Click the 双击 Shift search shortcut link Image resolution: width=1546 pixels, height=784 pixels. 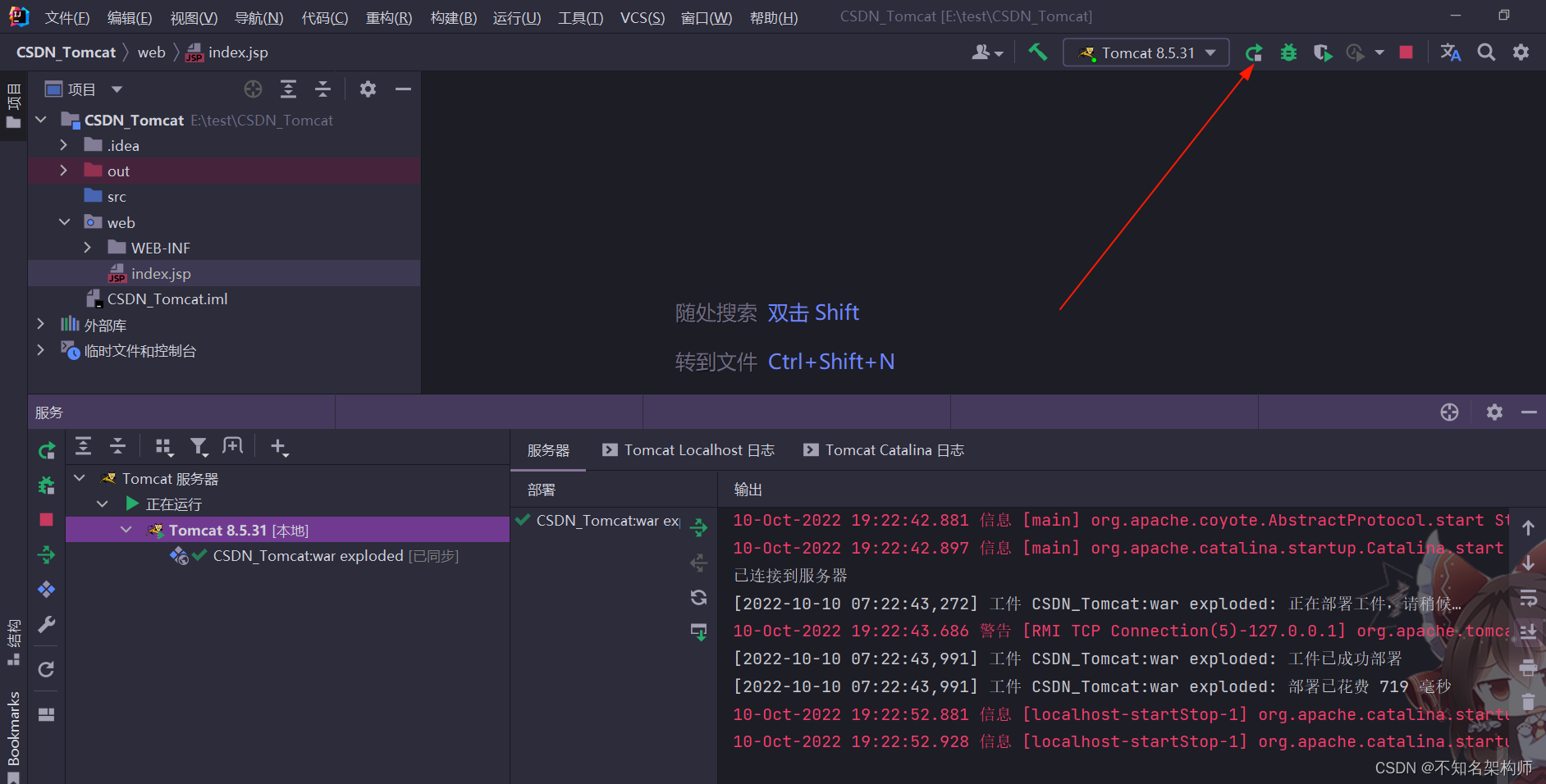point(813,312)
